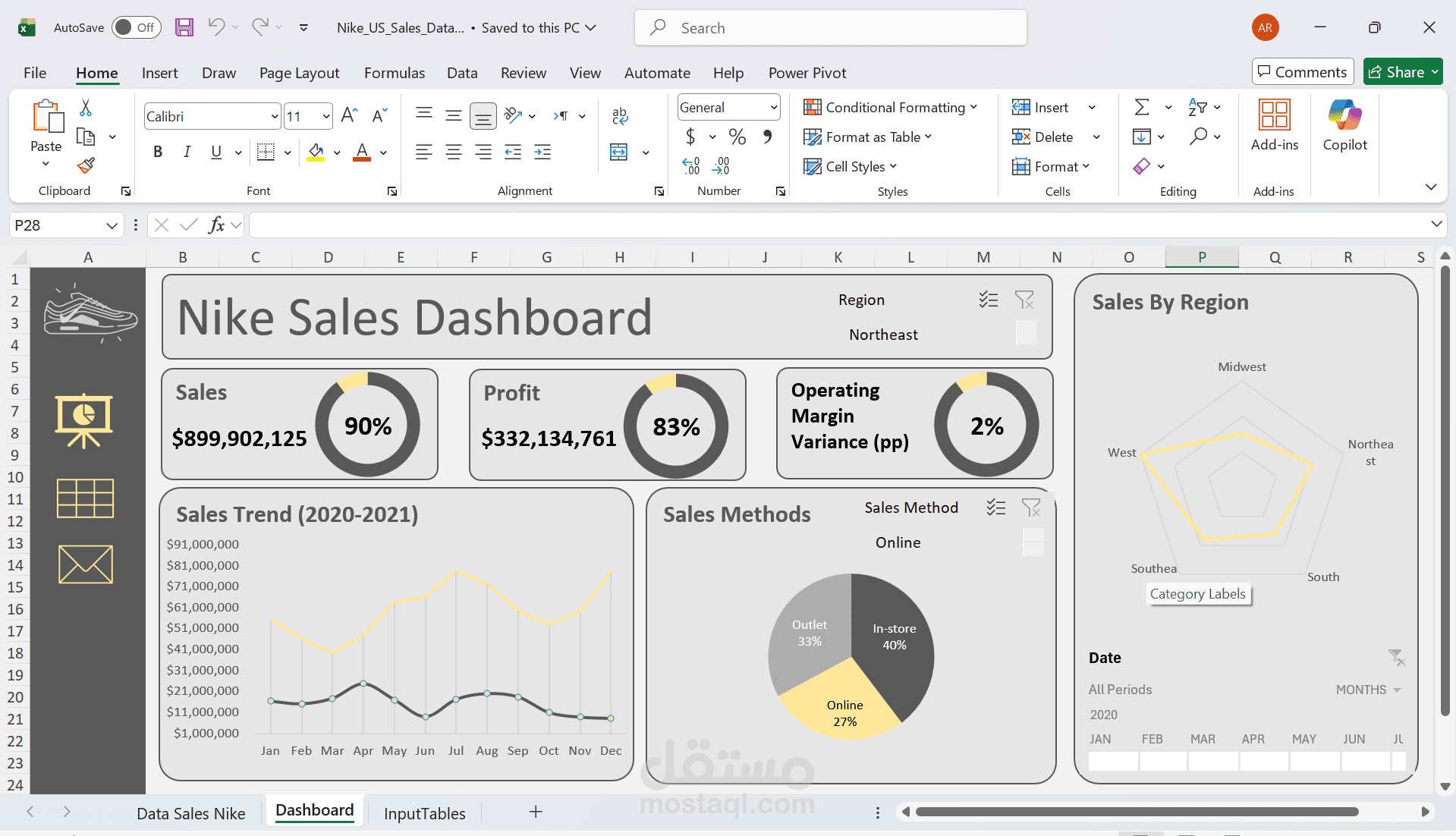Open the Add-ins gallery
Viewport: 1456px width, 836px height.
point(1274,125)
